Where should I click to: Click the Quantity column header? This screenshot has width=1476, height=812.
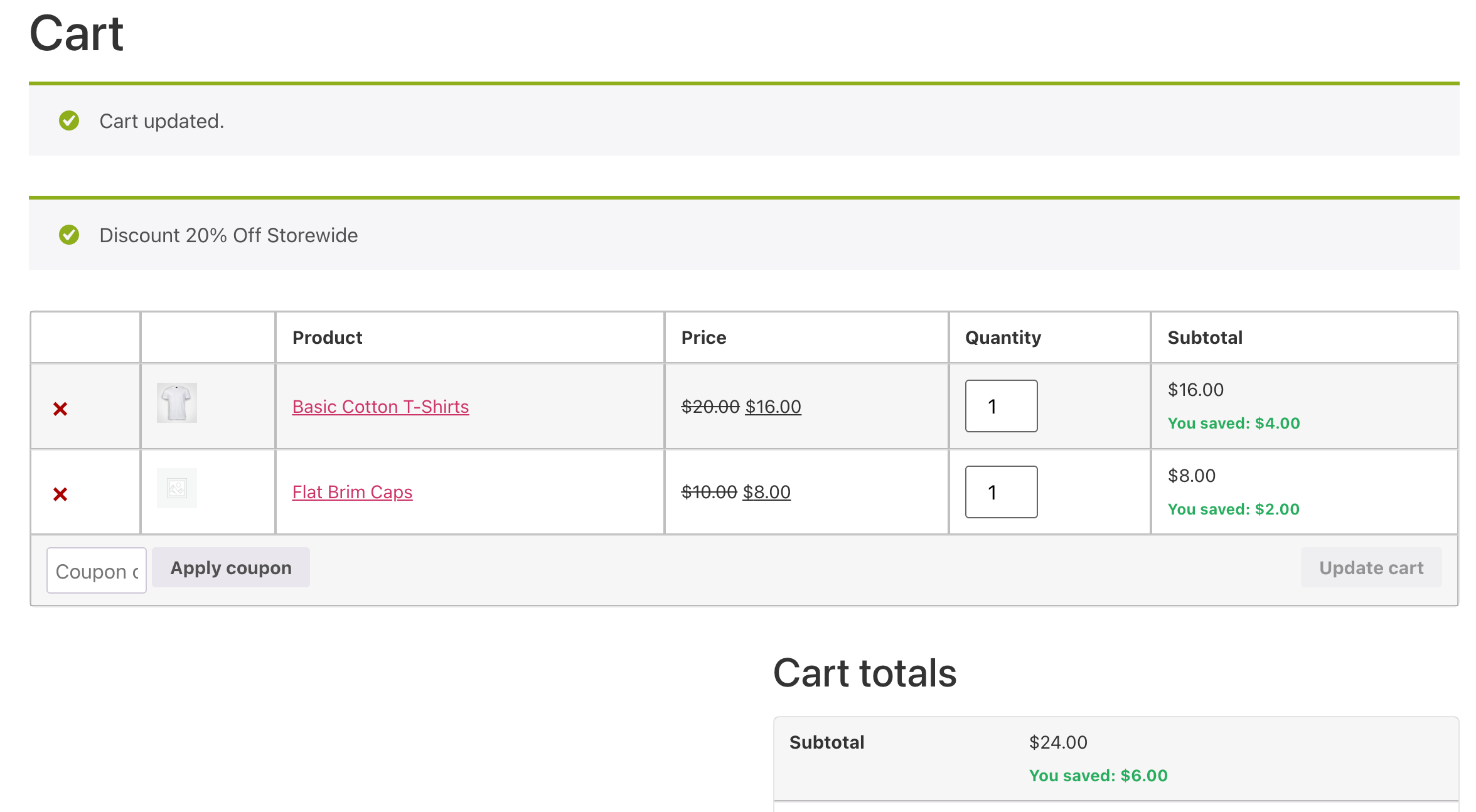point(1003,338)
